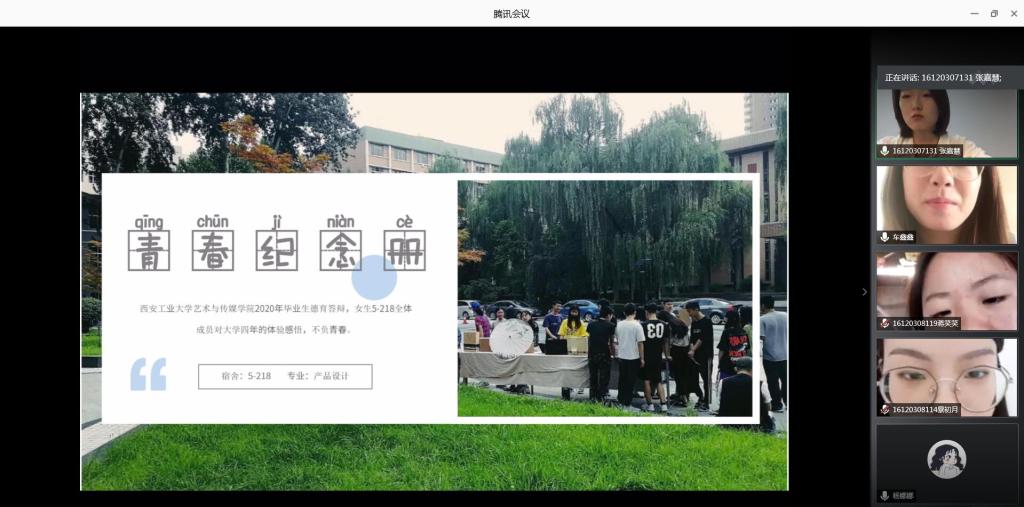Click the campus event photo on slide
Image resolution: width=1024 pixels, height=507 pixels.
tap(604, 297)
